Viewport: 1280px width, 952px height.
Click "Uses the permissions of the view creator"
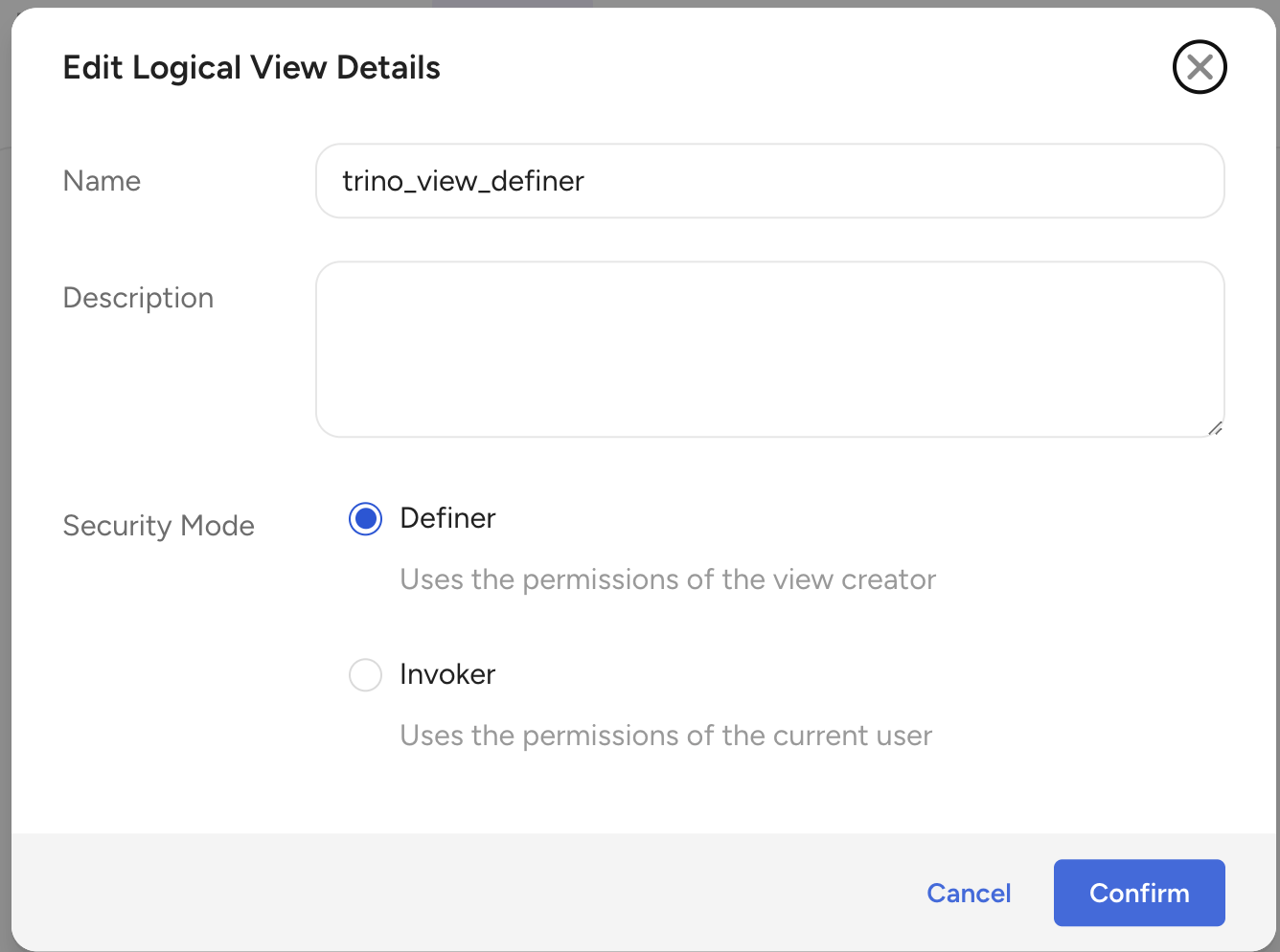click(x=668, y=579)
